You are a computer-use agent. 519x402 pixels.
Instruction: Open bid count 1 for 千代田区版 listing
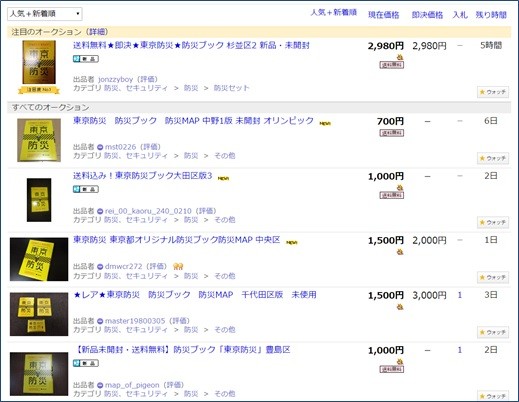460,295
